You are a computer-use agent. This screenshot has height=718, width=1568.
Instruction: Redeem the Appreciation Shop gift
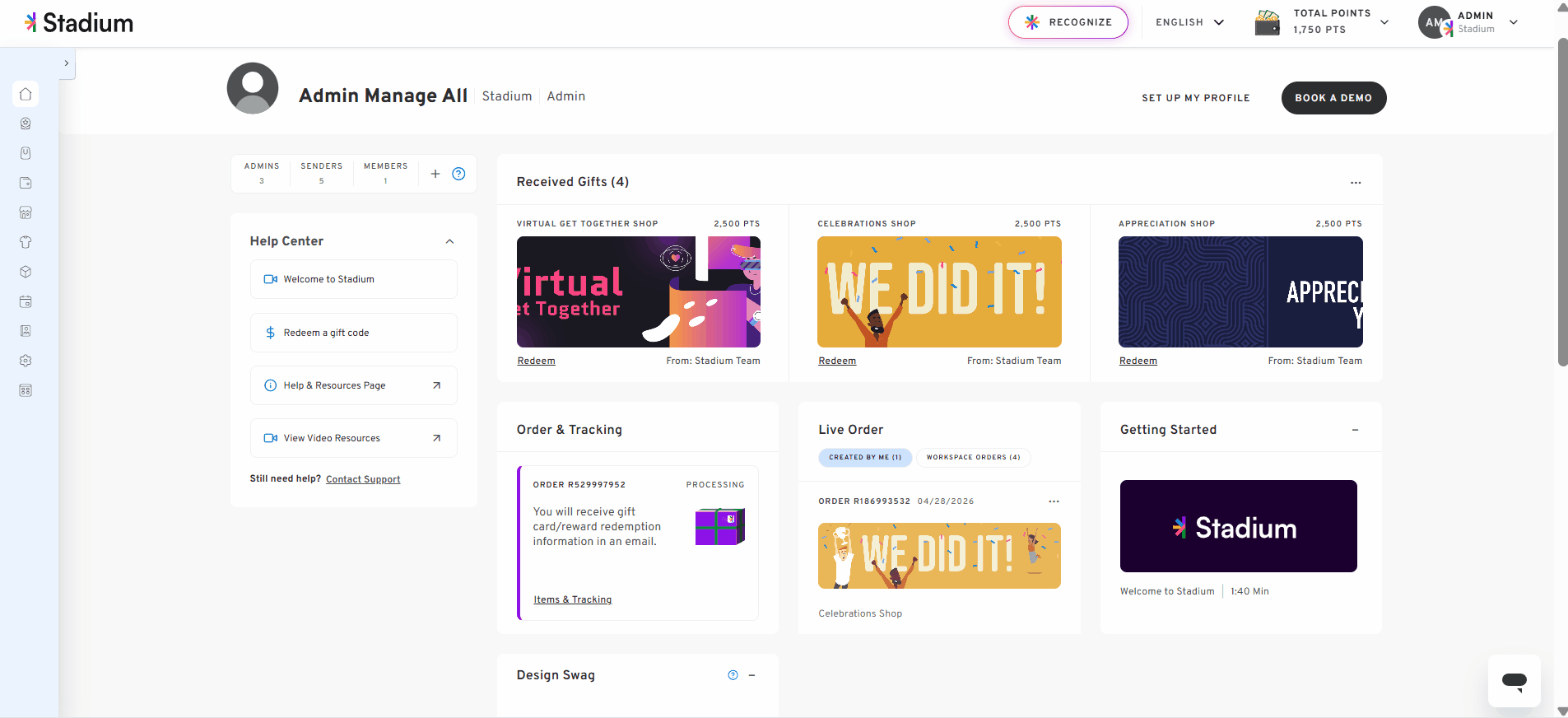tap(1138, 361)
